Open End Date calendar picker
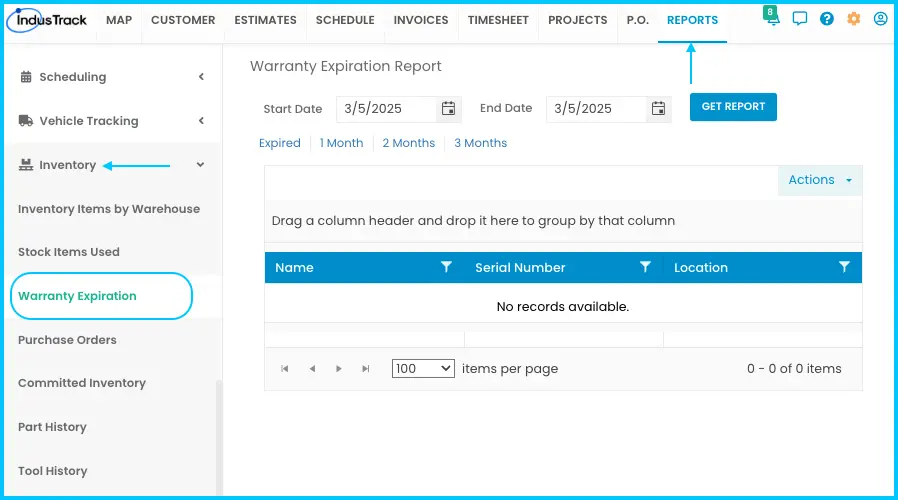Image resolution: width=898 pixels, height=500 pixels. pyautogui.click(x=659, y=108)
